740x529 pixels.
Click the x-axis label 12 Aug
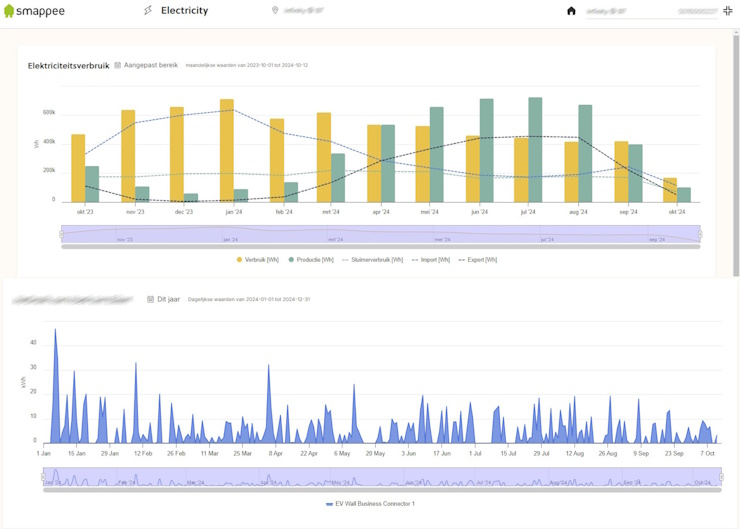(575, 453)
